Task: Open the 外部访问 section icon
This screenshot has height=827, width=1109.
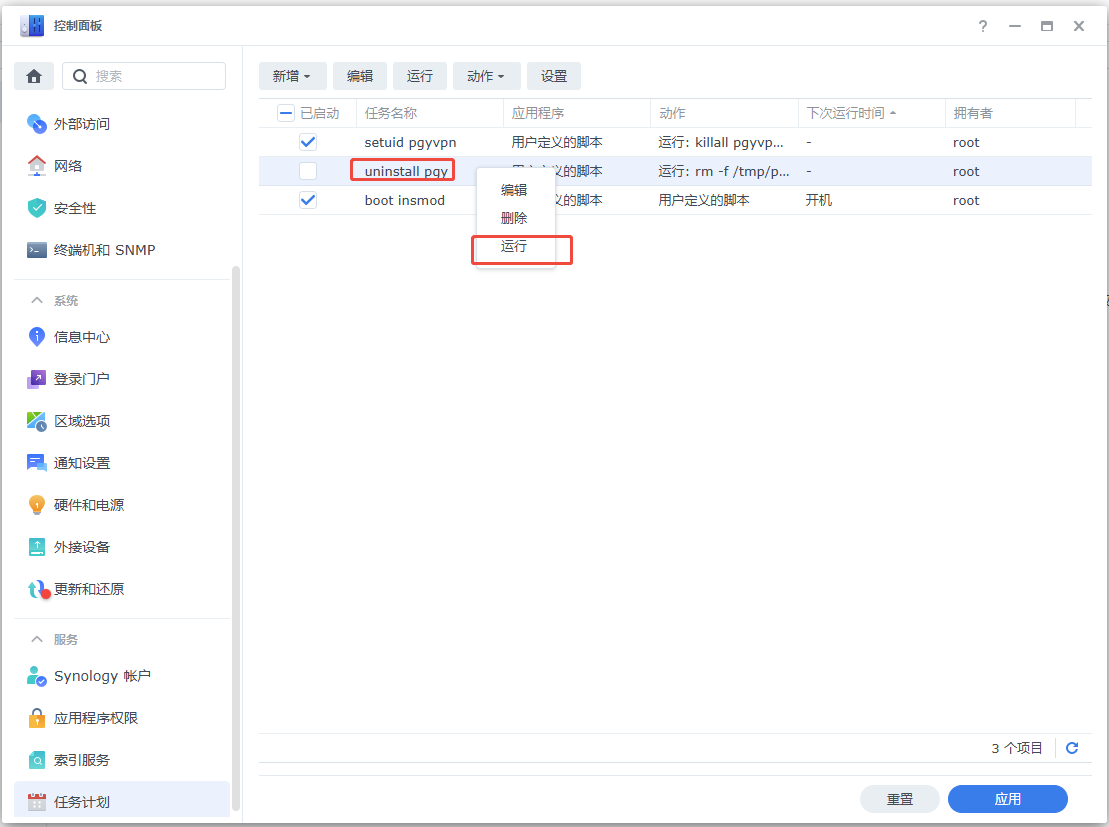Action: pyautogui.click(x=37, y=124)
